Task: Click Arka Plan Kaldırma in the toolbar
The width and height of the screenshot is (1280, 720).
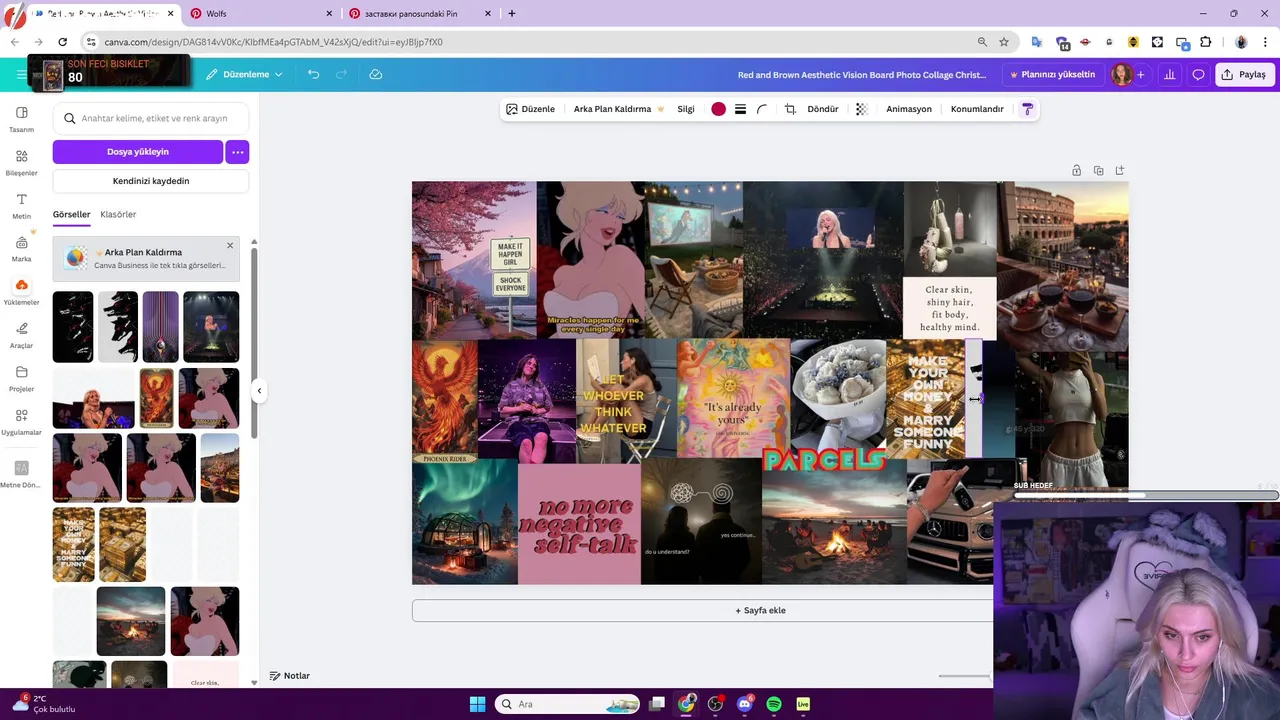Action: click(x=618, y=109)
